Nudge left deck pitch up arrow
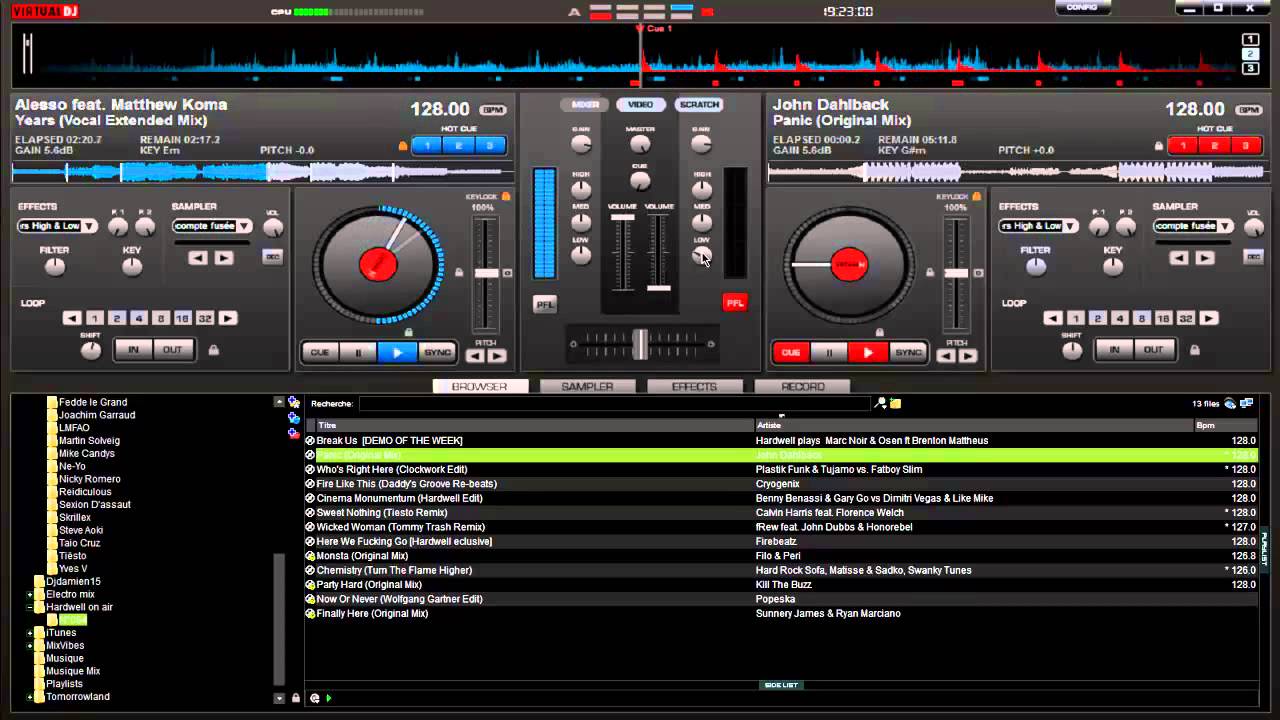Viewport: 1280px width, 720px height. (x=497, y=355)
